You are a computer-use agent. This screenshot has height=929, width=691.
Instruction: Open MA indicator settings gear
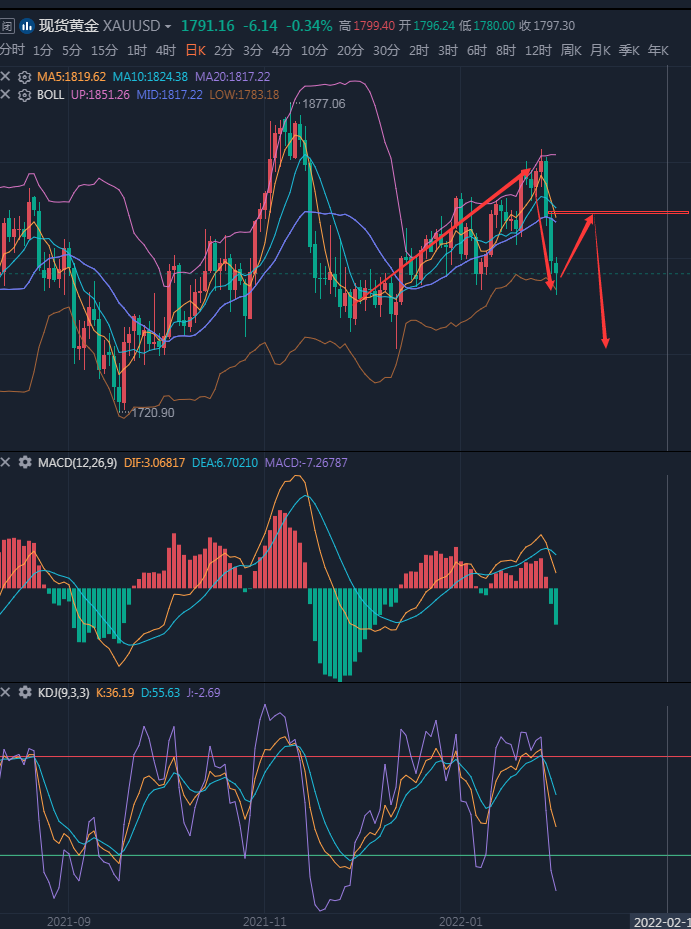(x=25, y=76)
